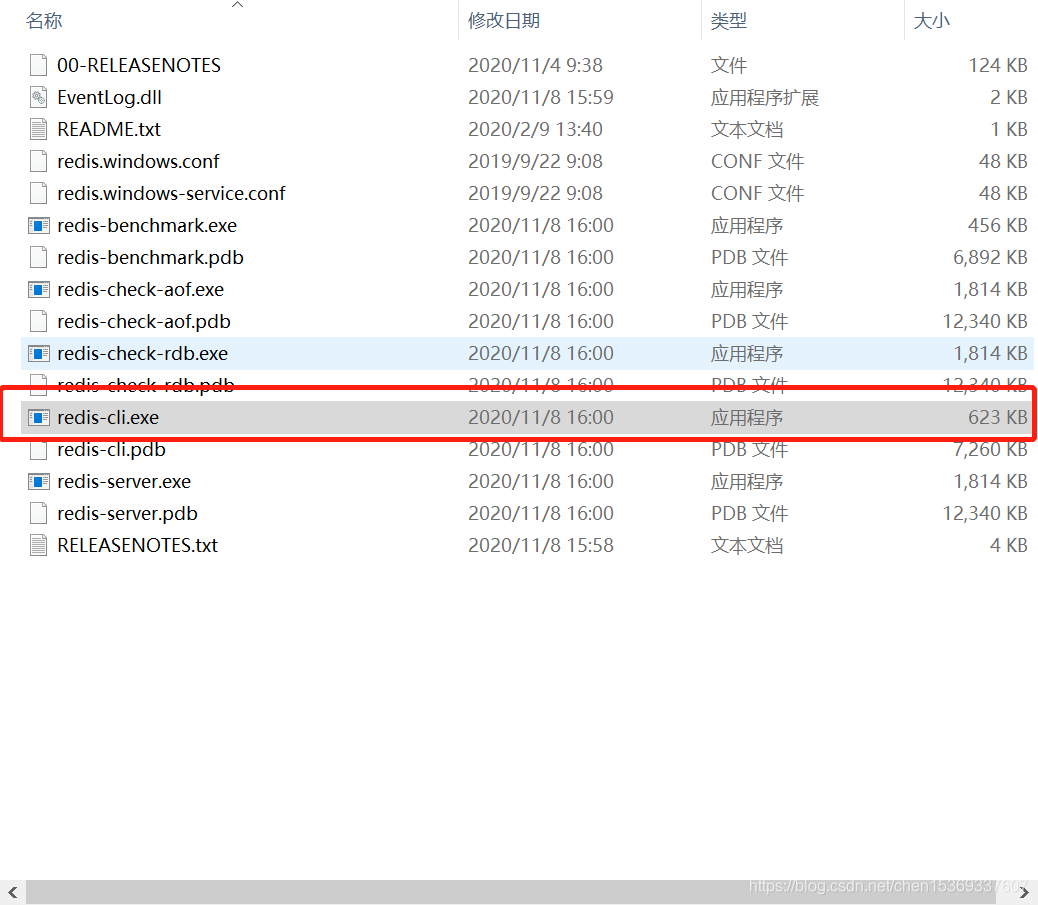Select the redis-check-aof.exe icon
Screen dimensions: 1038x905
click(39, 290)
